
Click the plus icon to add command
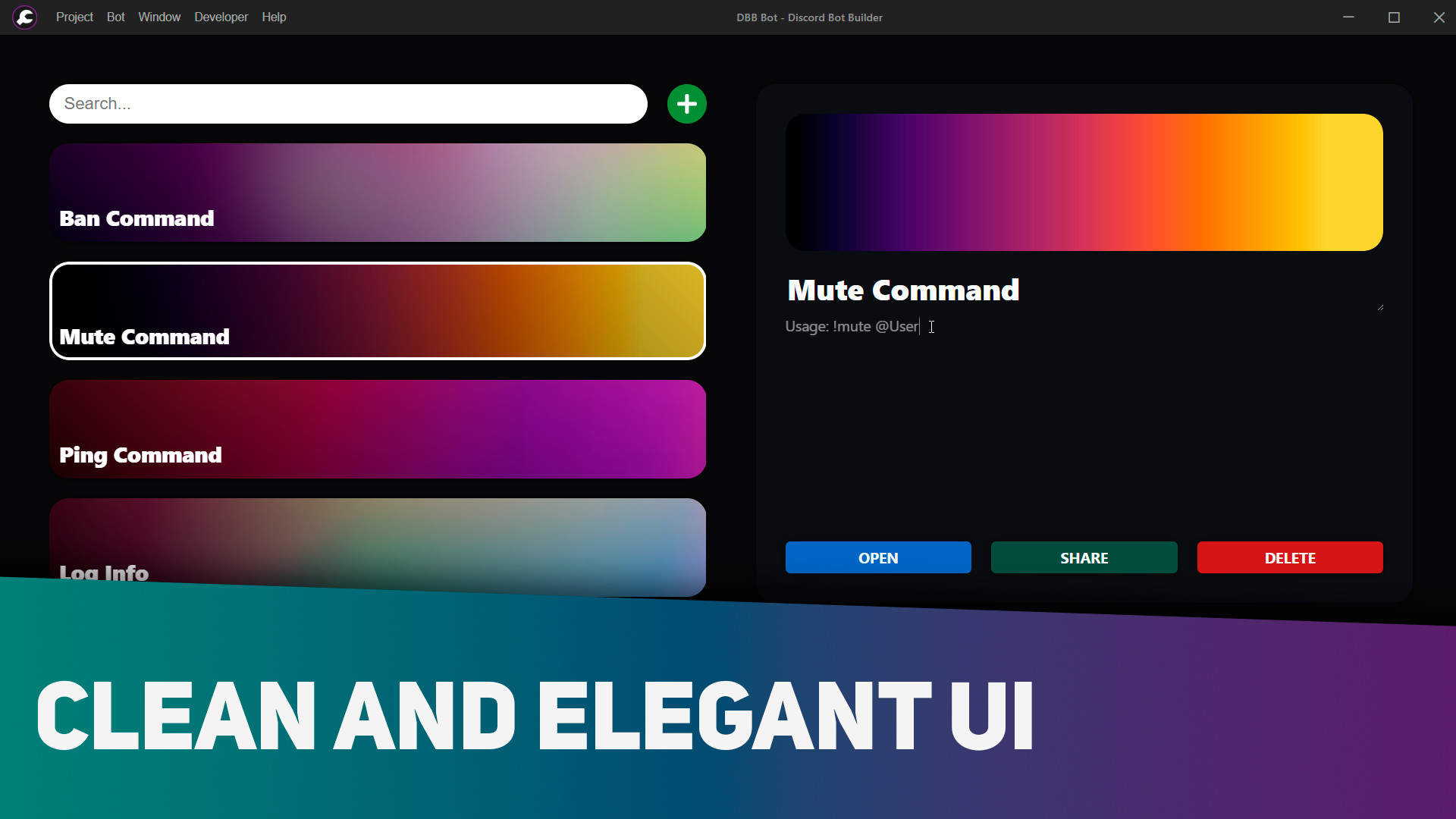point(686,103)
